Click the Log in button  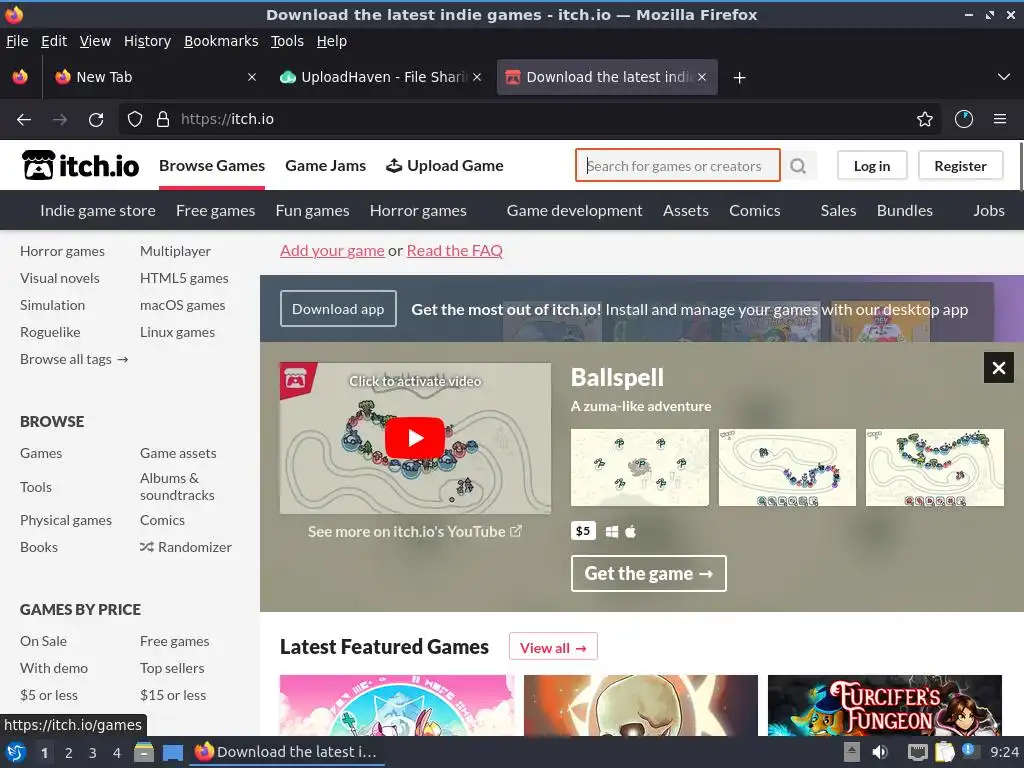click(872, 166)
